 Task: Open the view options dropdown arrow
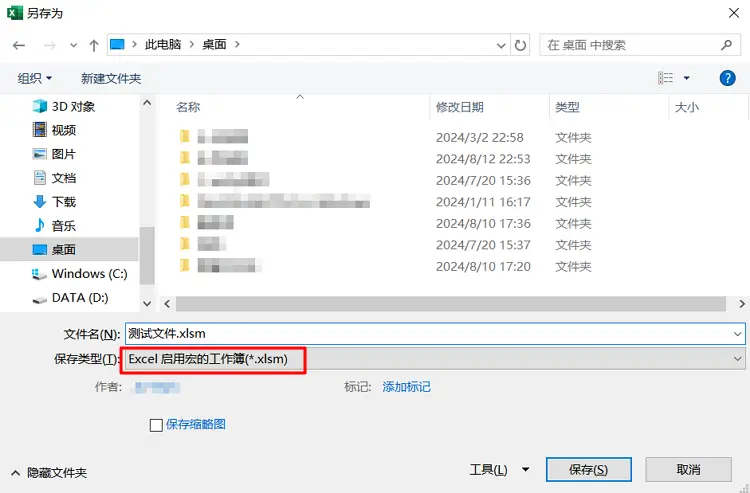pos(686,78)
